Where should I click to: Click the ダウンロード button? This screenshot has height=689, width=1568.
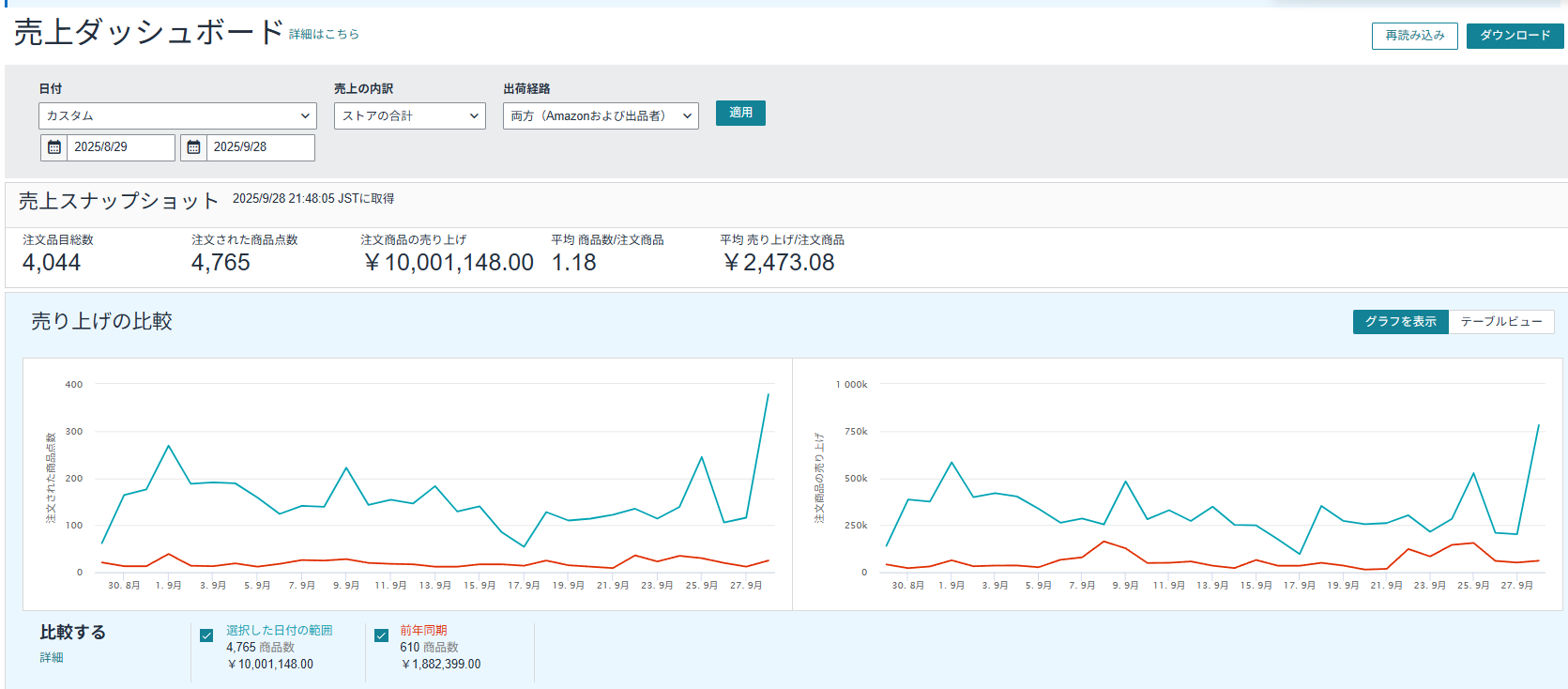tap(1515, 36)
